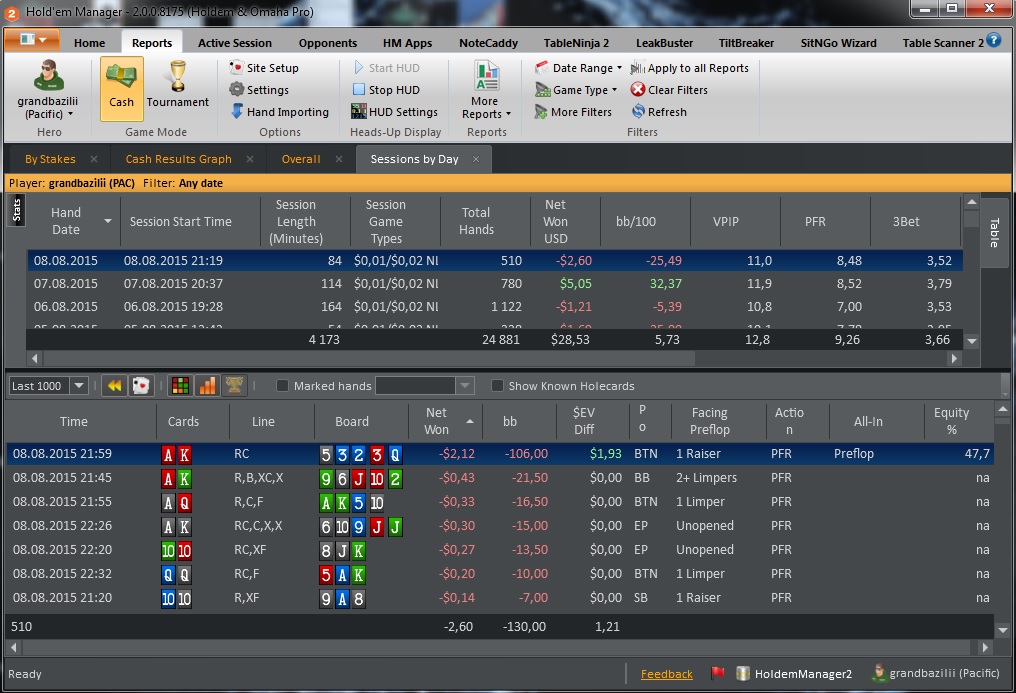This screenshot has height=693, width=1016.
Task: Click the HoldemManager2 database icon
Action: 743,674
